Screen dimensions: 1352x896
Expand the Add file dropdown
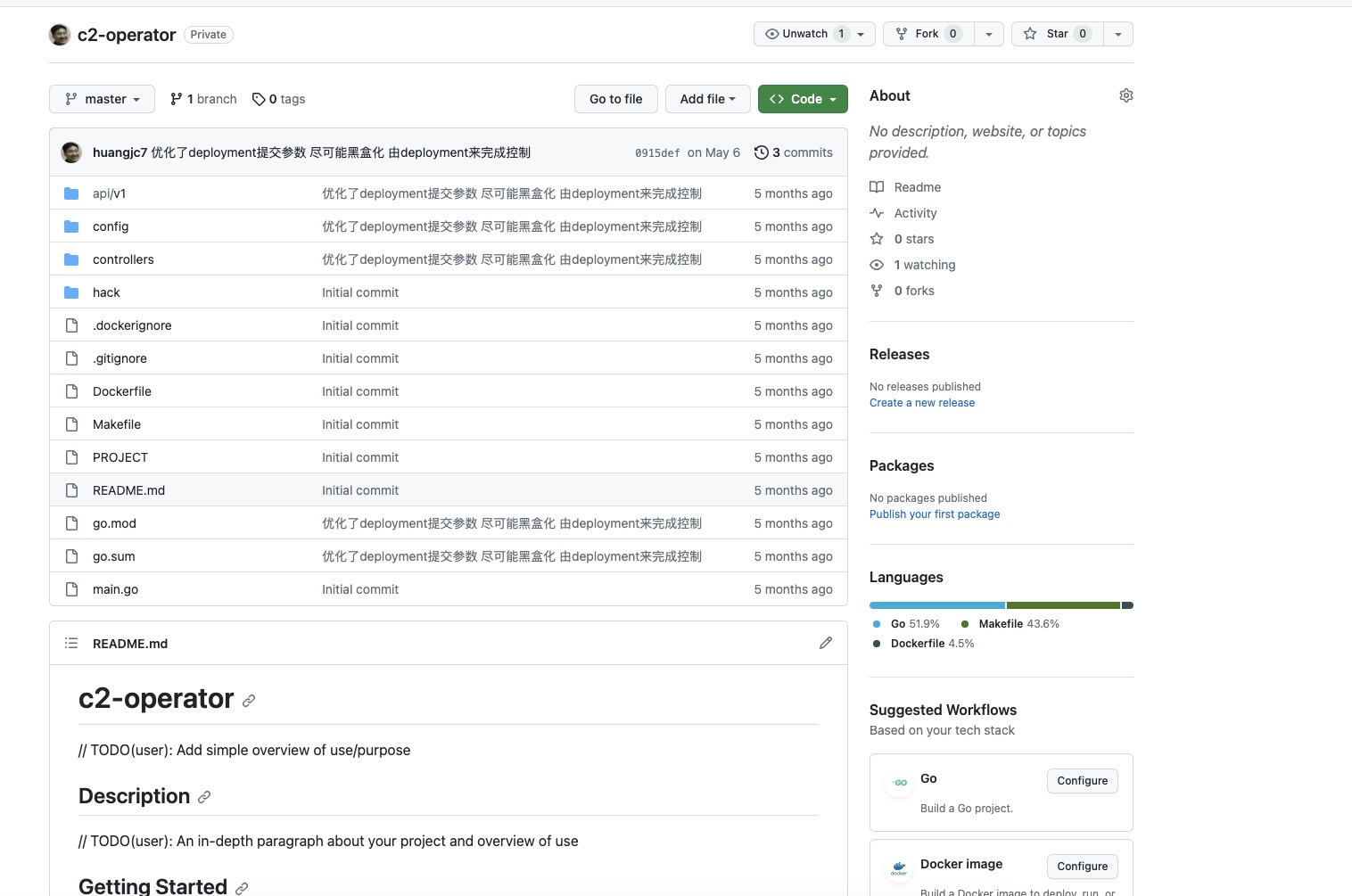point(707,99)
